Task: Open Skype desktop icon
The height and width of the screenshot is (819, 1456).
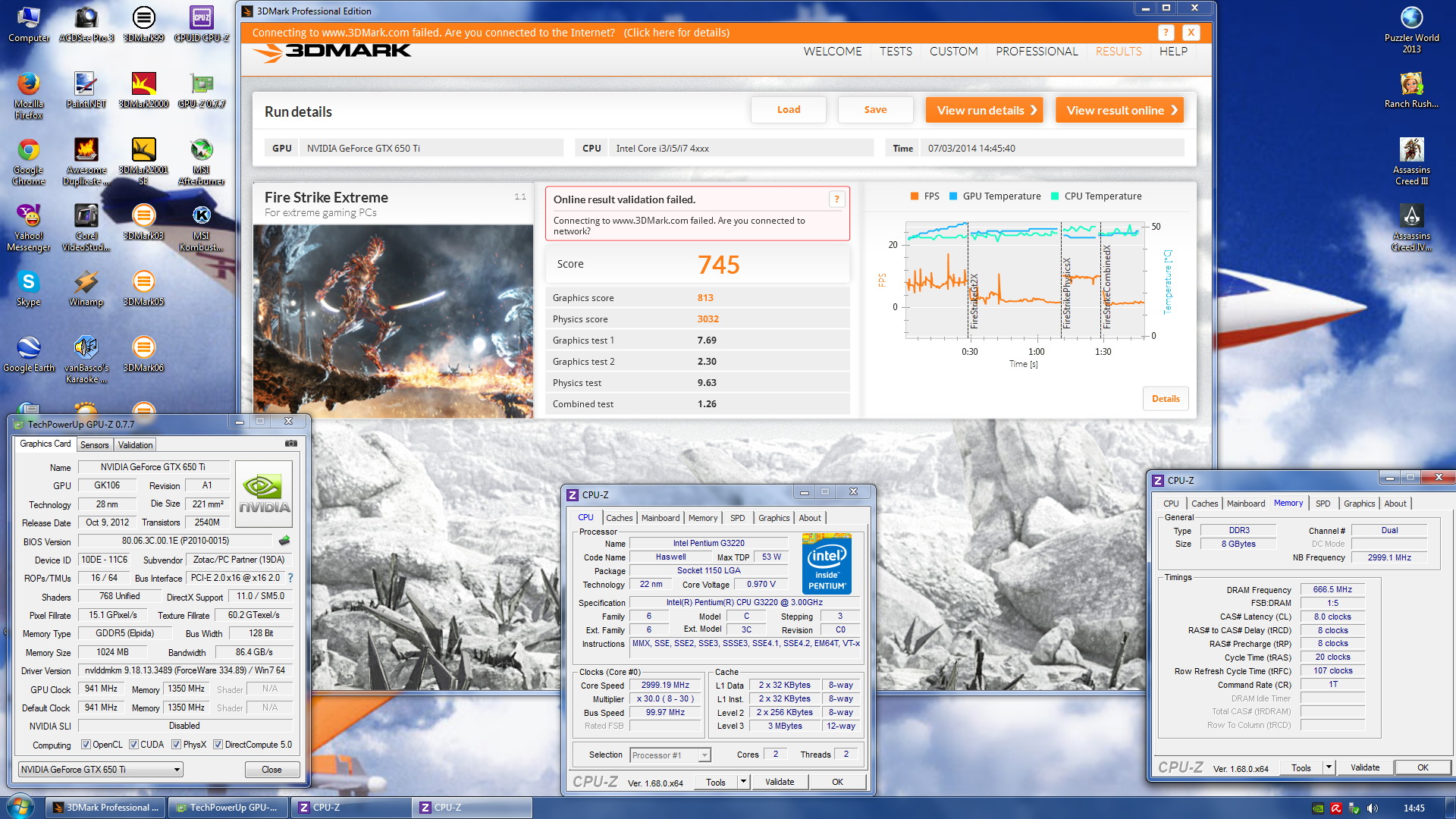Action: coord(28,288)
